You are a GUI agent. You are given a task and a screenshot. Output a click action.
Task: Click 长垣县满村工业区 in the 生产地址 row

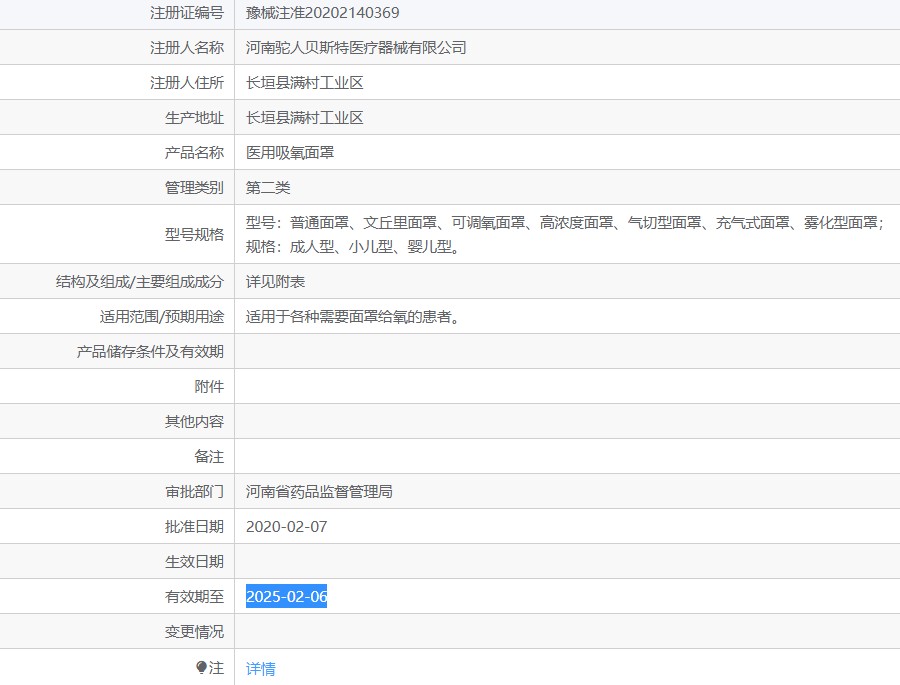pyautogui.click(x=305, y=118)
